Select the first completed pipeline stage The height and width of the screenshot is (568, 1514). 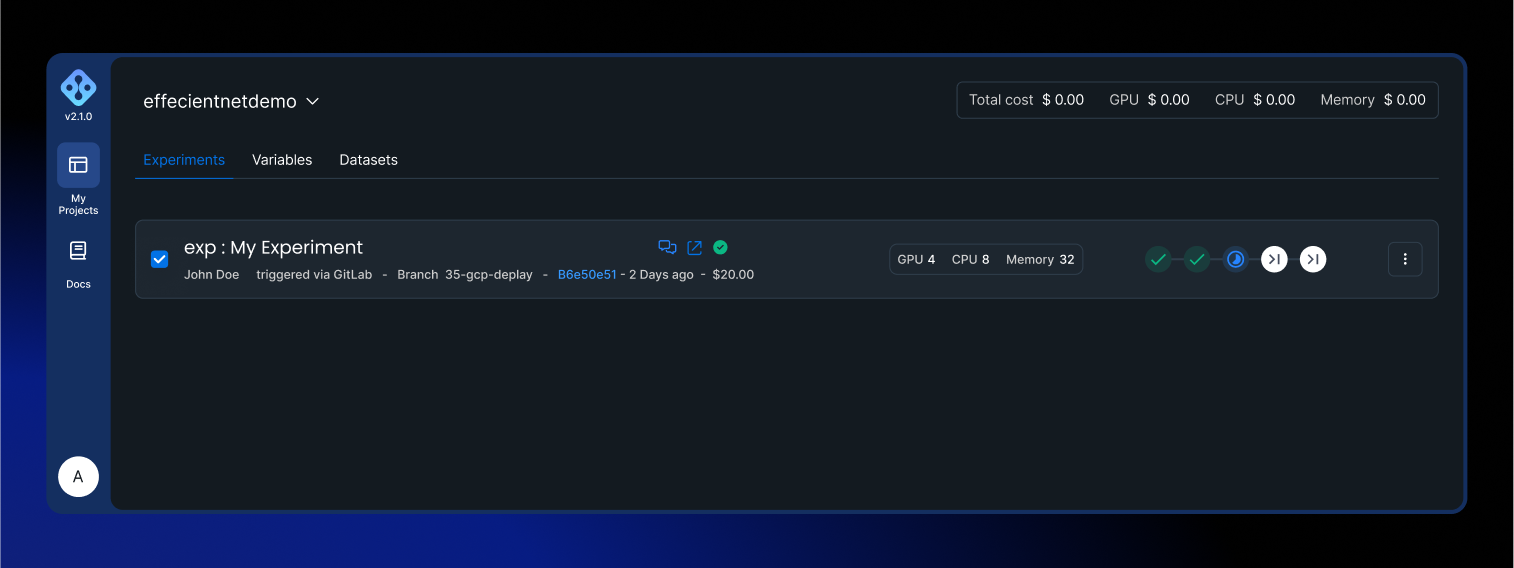1158,259
